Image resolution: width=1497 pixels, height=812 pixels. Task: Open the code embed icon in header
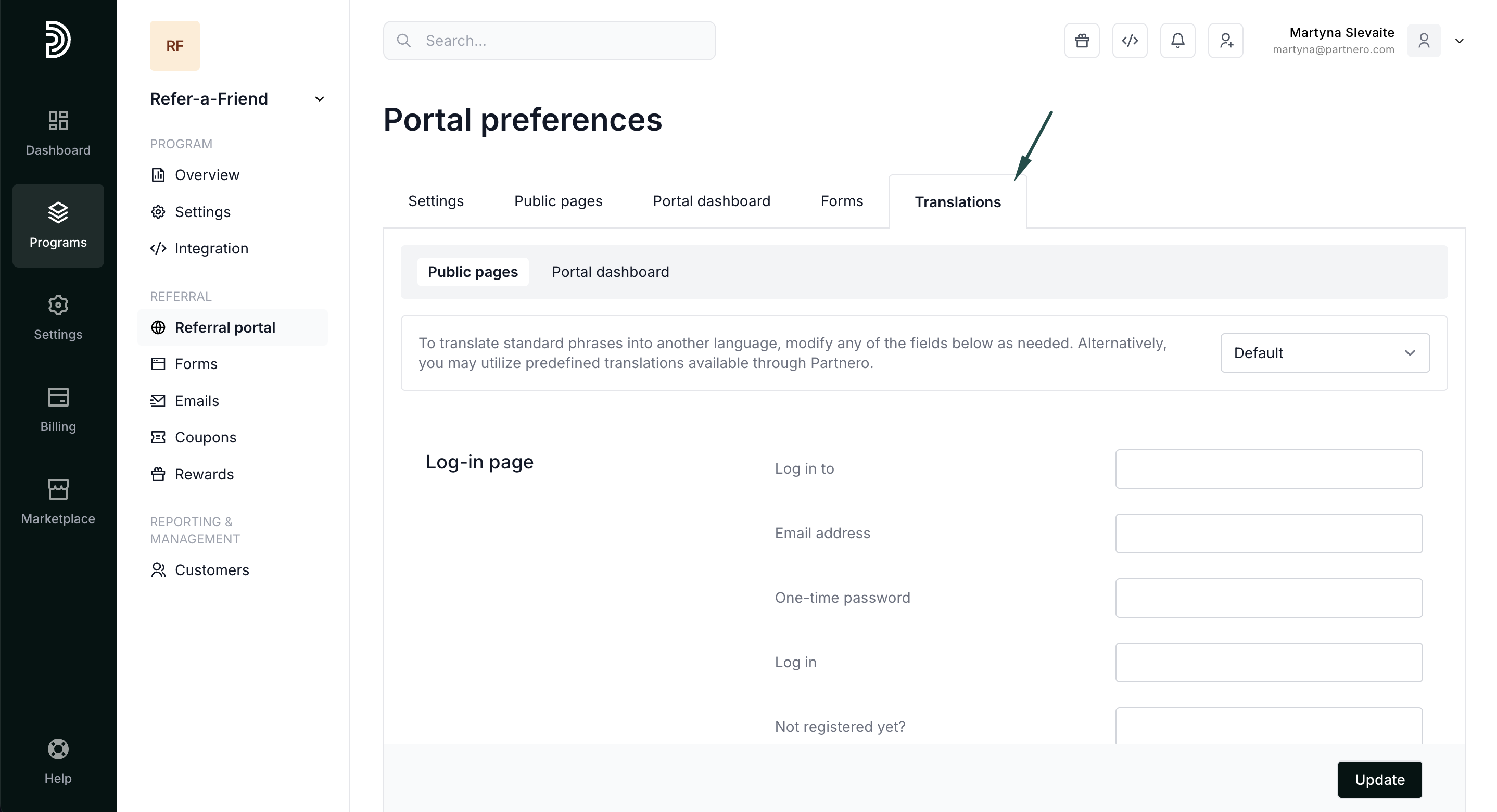click(x=1129, y=41)
